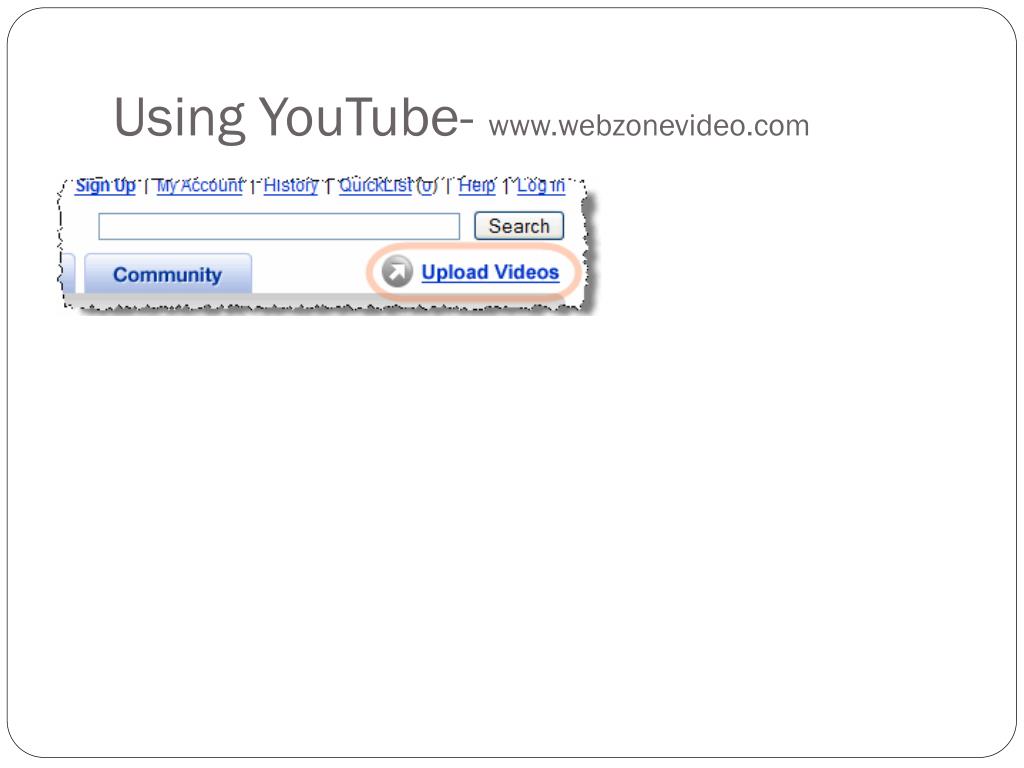Image resolution: width=1024 pixels, height=768 pixels.
Task: Open the QuickList link
Action: tap(376, 185)
